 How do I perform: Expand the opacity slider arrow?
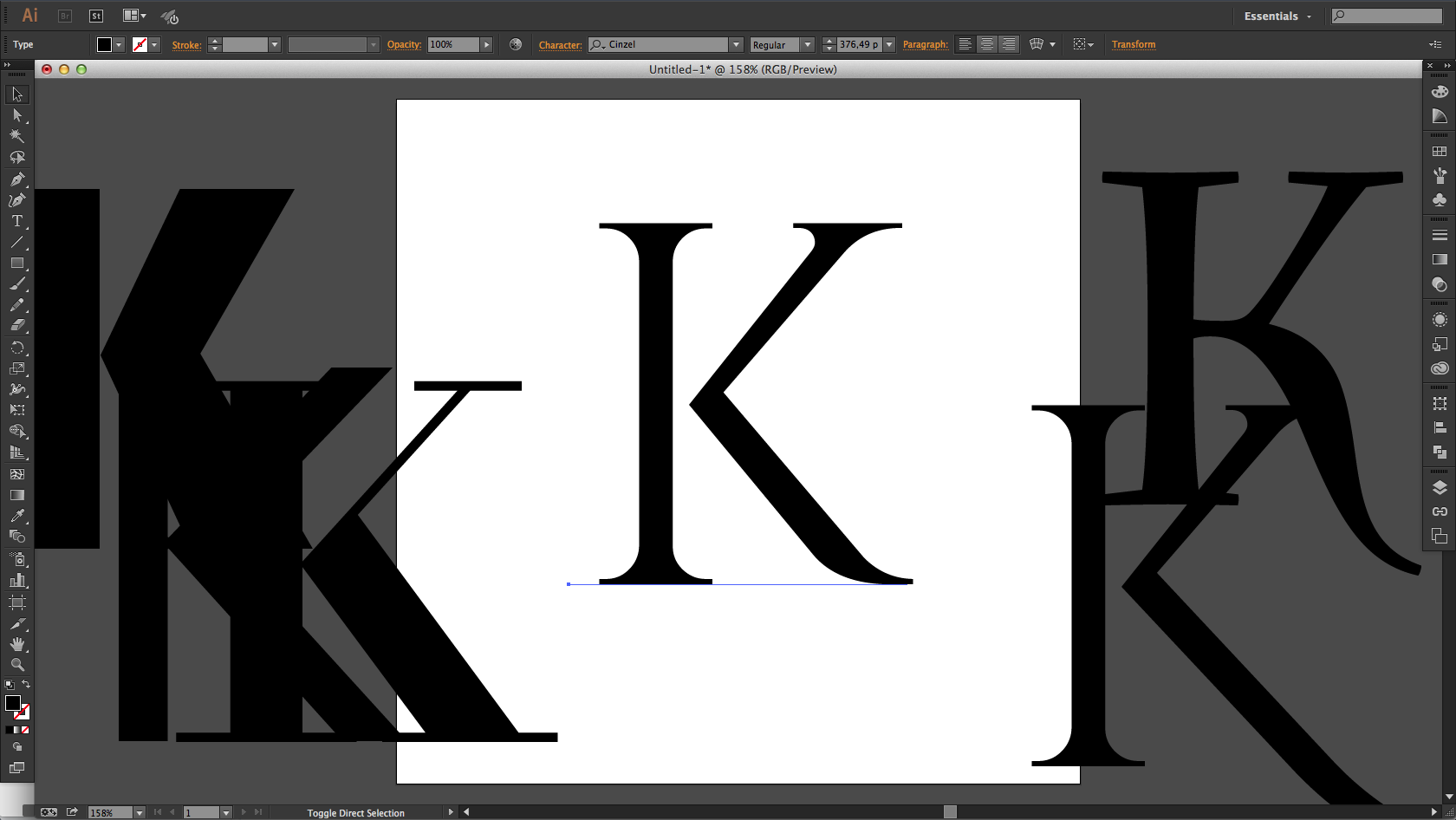tap(487, 44)
